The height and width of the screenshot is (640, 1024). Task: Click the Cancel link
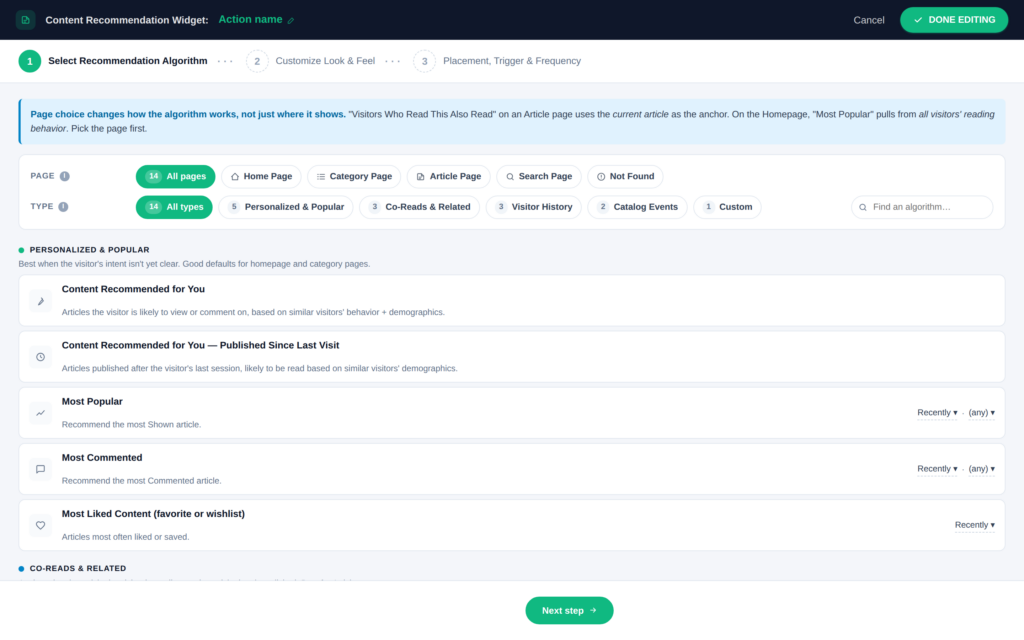point(869,20)
